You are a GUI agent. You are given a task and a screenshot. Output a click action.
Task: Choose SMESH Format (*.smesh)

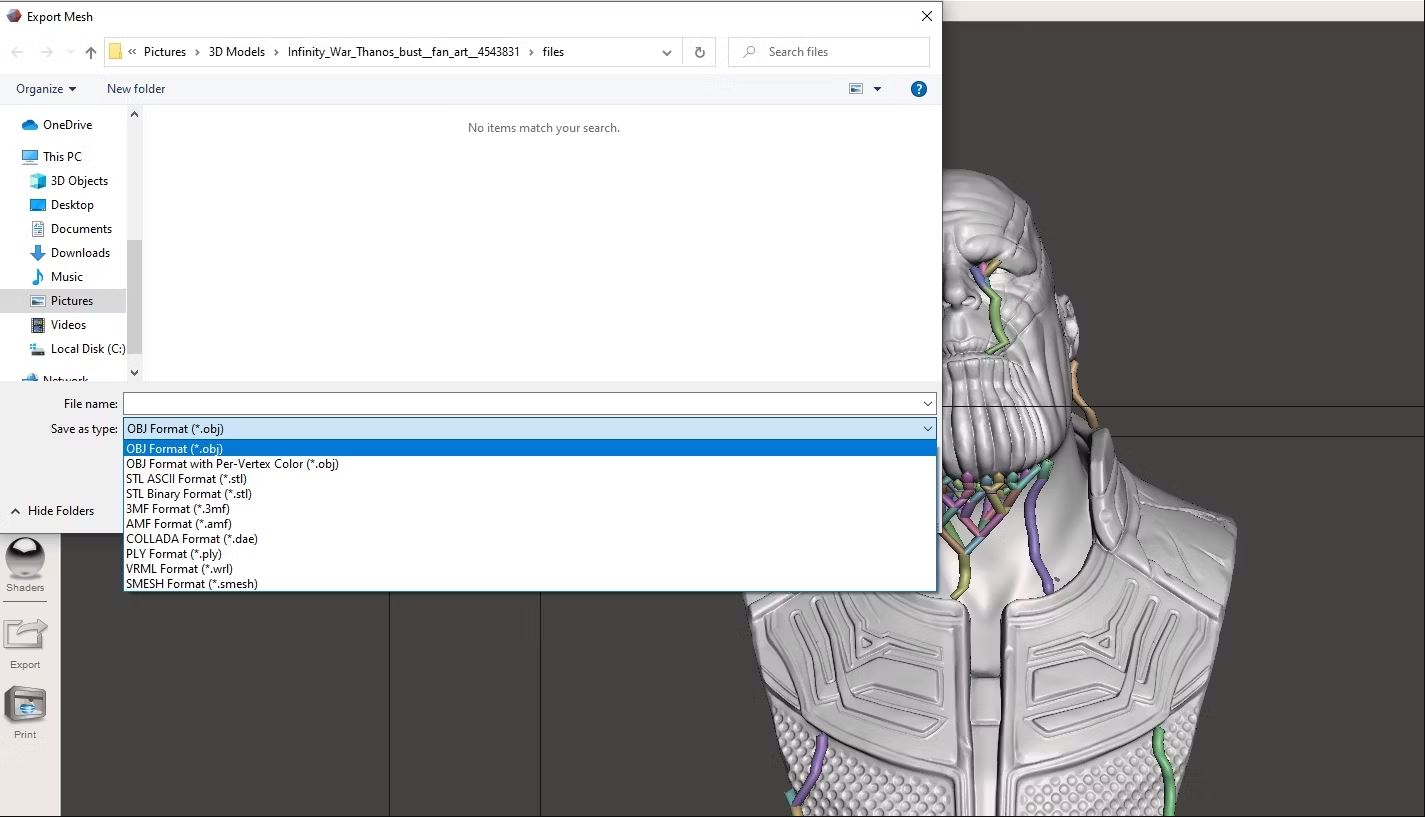pos(530,584)
